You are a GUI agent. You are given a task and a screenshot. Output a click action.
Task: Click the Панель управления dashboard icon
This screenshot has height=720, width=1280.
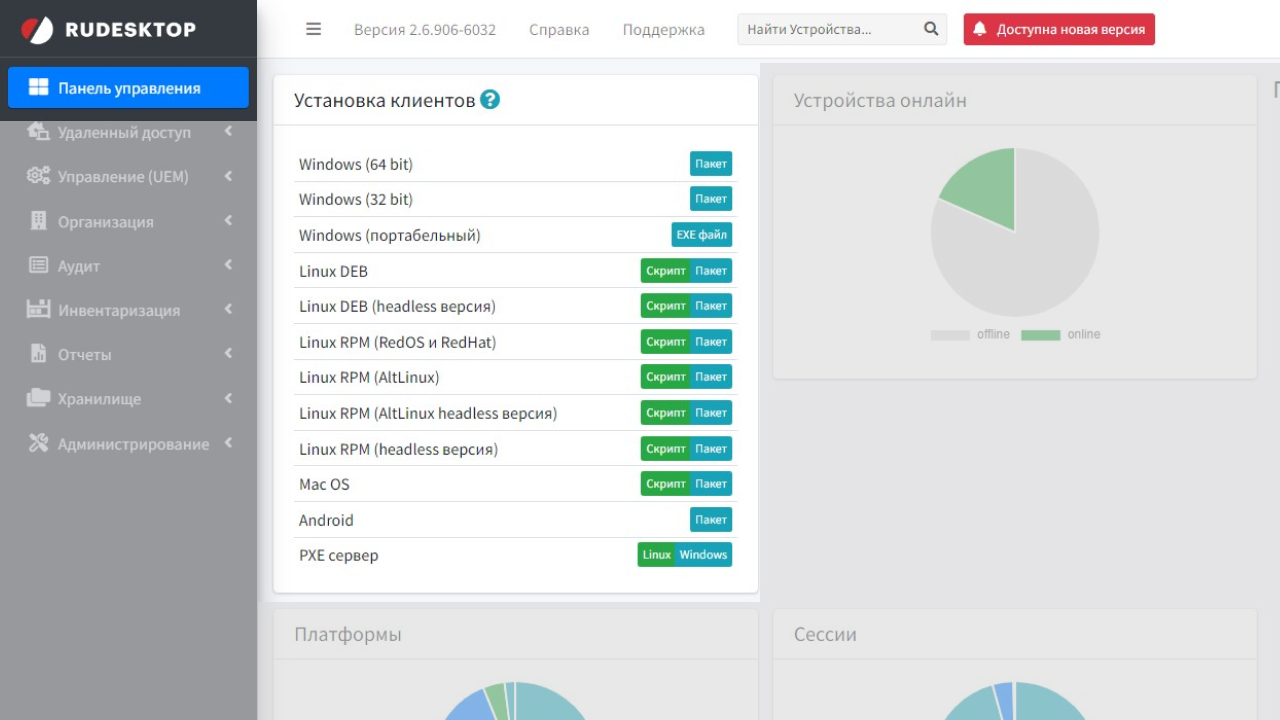(x=38, y=87)
